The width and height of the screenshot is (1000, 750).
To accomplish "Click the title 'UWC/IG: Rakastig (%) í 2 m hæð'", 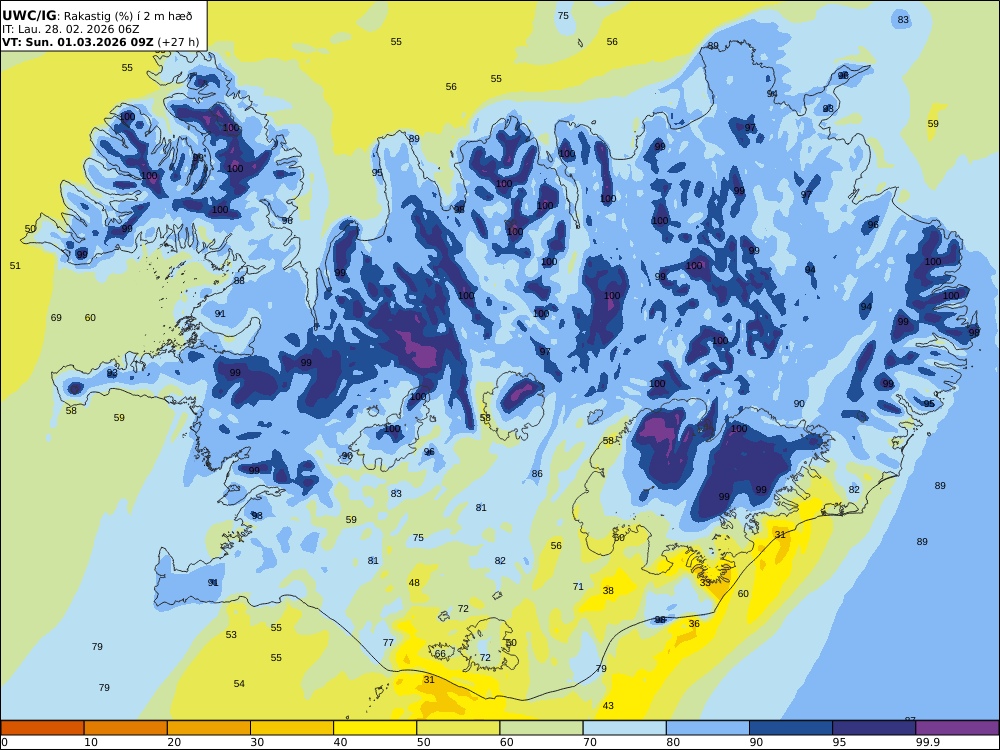I will (97, 16).
